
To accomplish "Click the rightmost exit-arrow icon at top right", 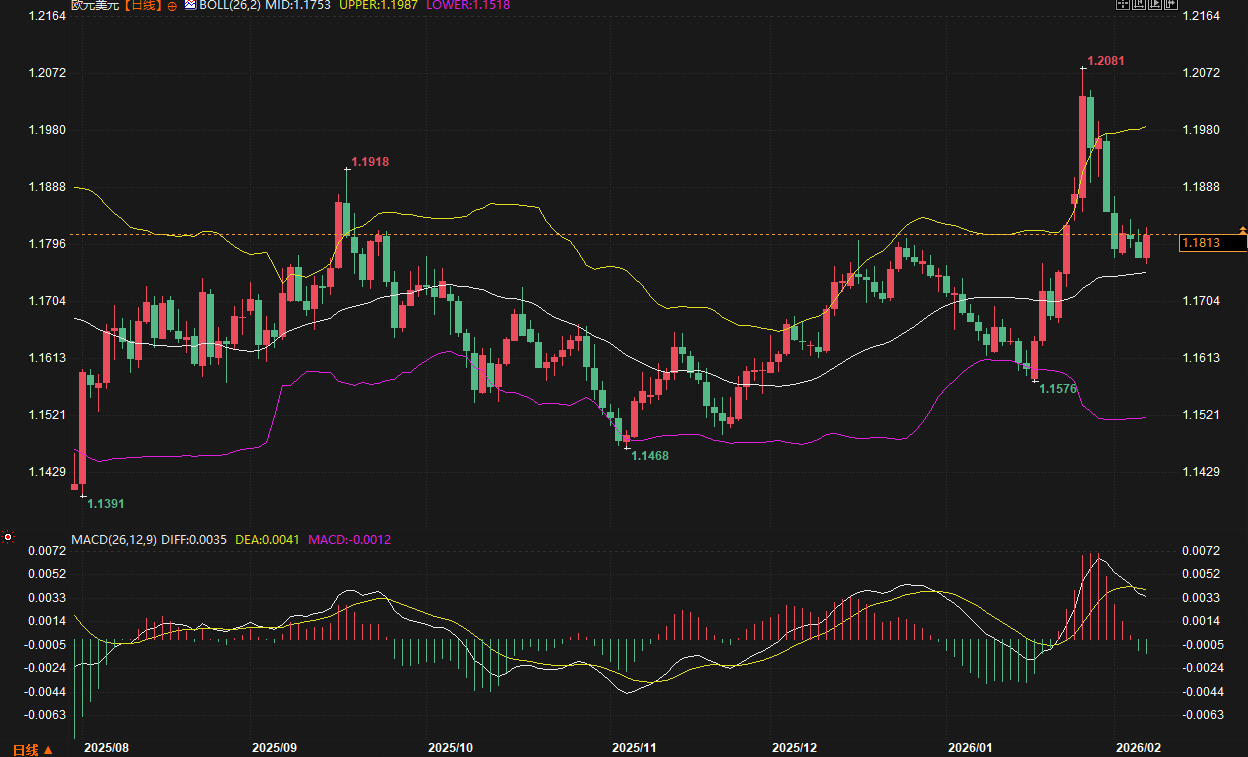I will 1170,4.
